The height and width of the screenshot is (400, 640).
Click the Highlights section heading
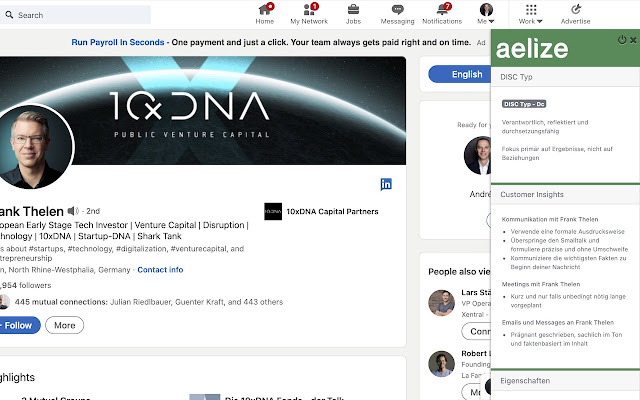click(x=17, y=377)
